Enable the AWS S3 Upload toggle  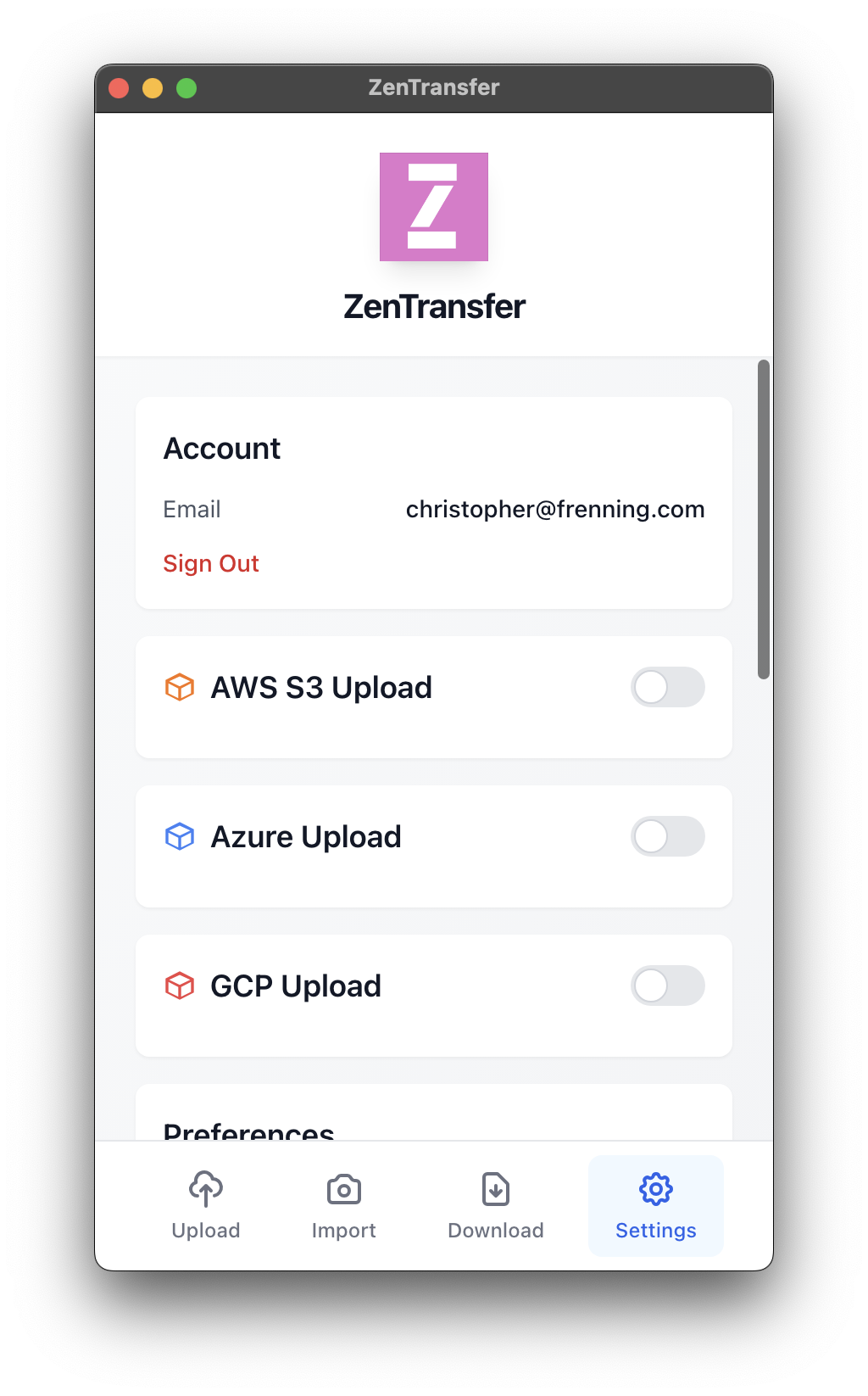click(x=668, y=687)
